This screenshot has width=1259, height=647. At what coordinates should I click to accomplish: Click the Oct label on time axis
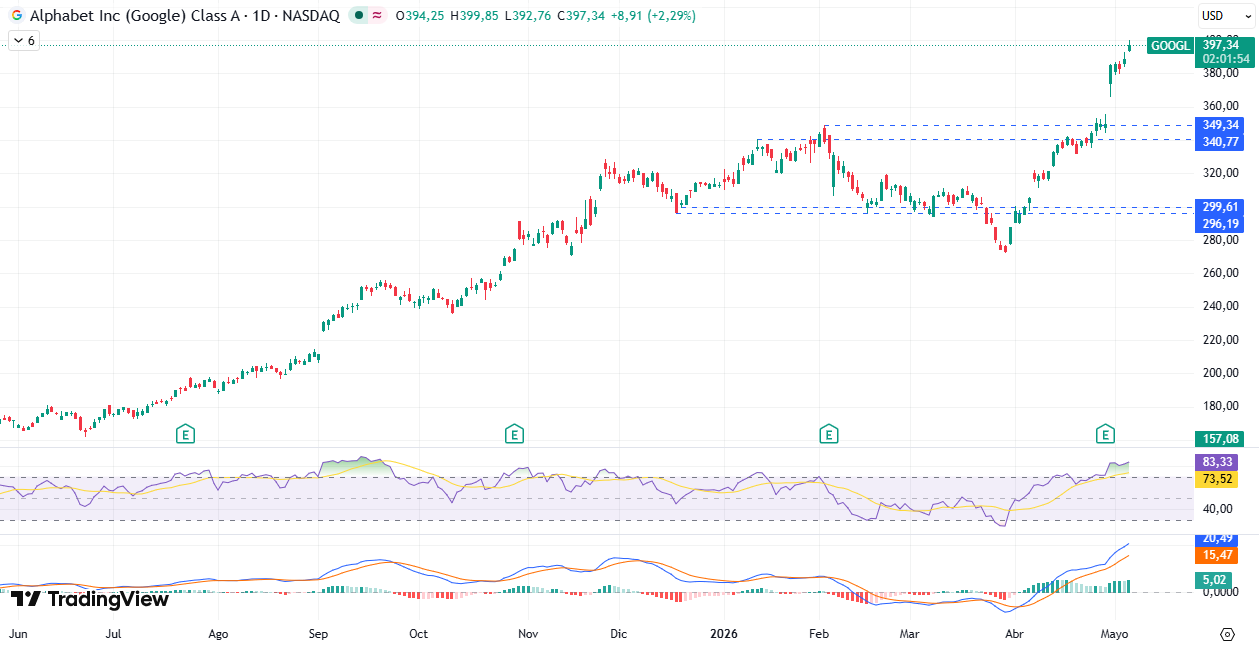418,634
